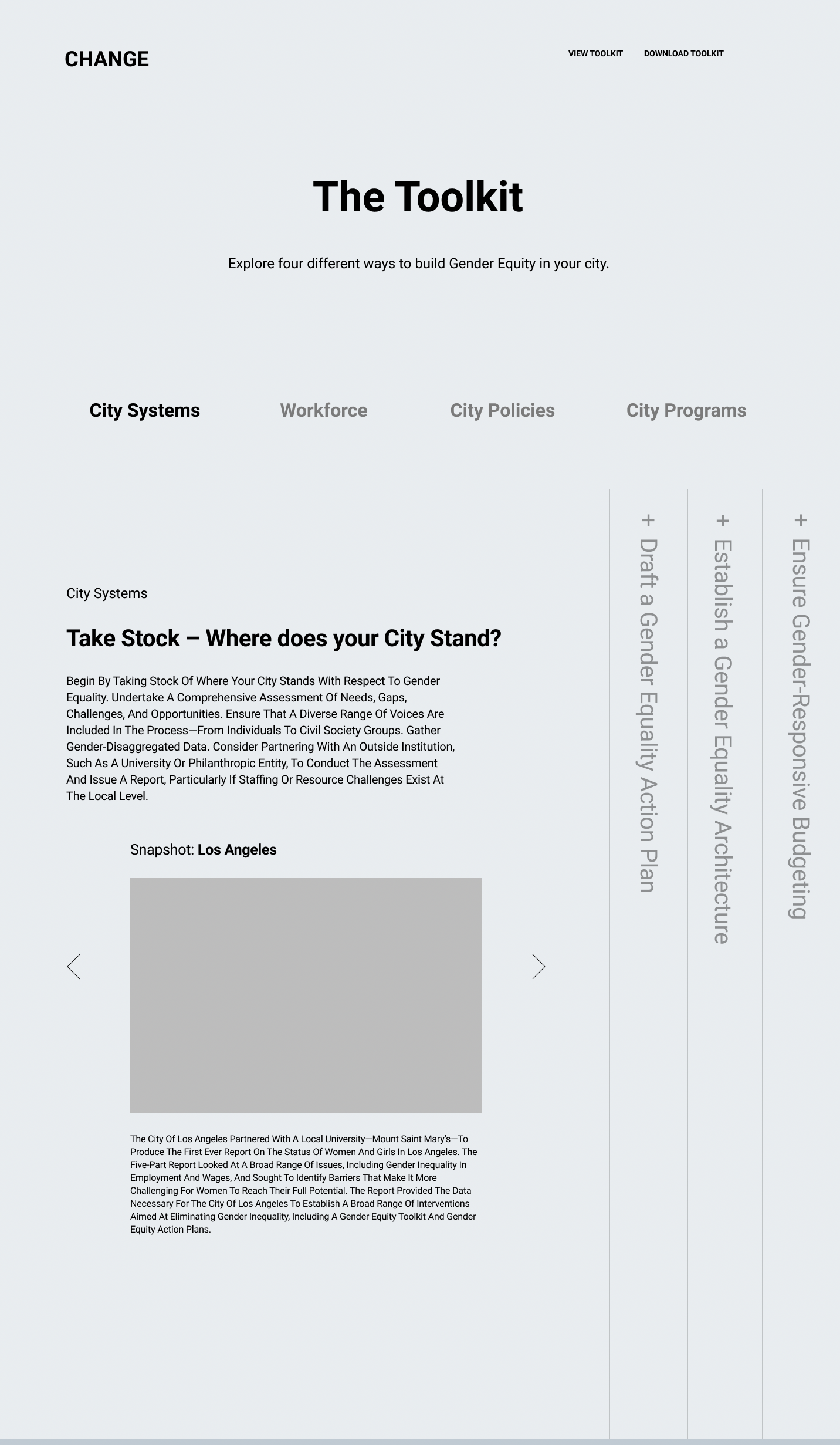Click the CHANGE logo in the header

coord(107,59)
